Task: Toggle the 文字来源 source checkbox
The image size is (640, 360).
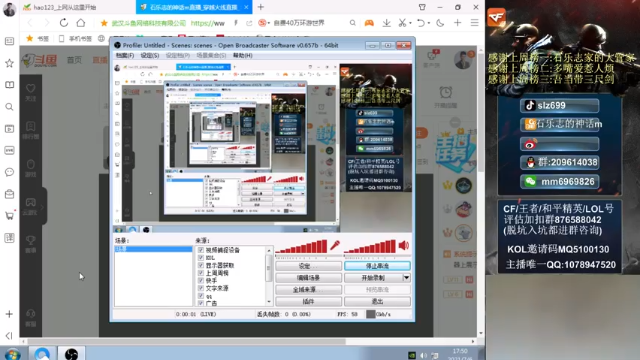Action: (201, 288)
